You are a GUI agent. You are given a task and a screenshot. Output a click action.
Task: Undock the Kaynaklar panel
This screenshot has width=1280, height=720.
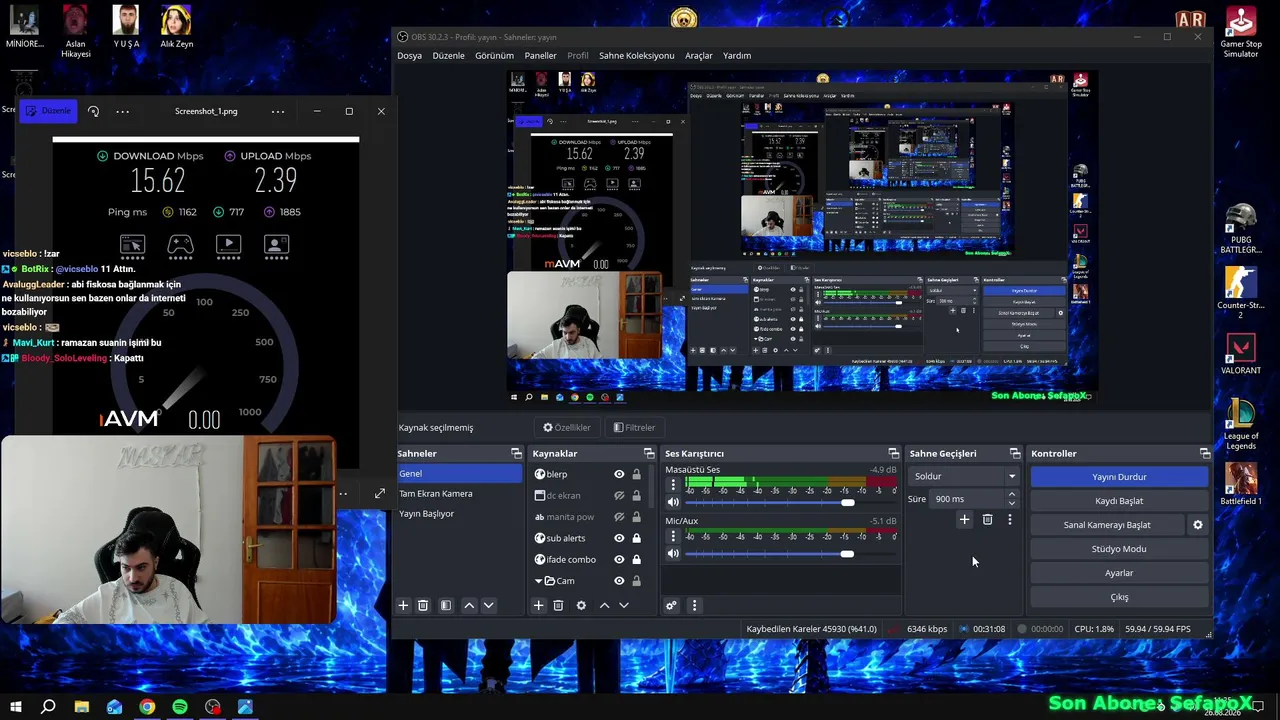coord(649,454)
